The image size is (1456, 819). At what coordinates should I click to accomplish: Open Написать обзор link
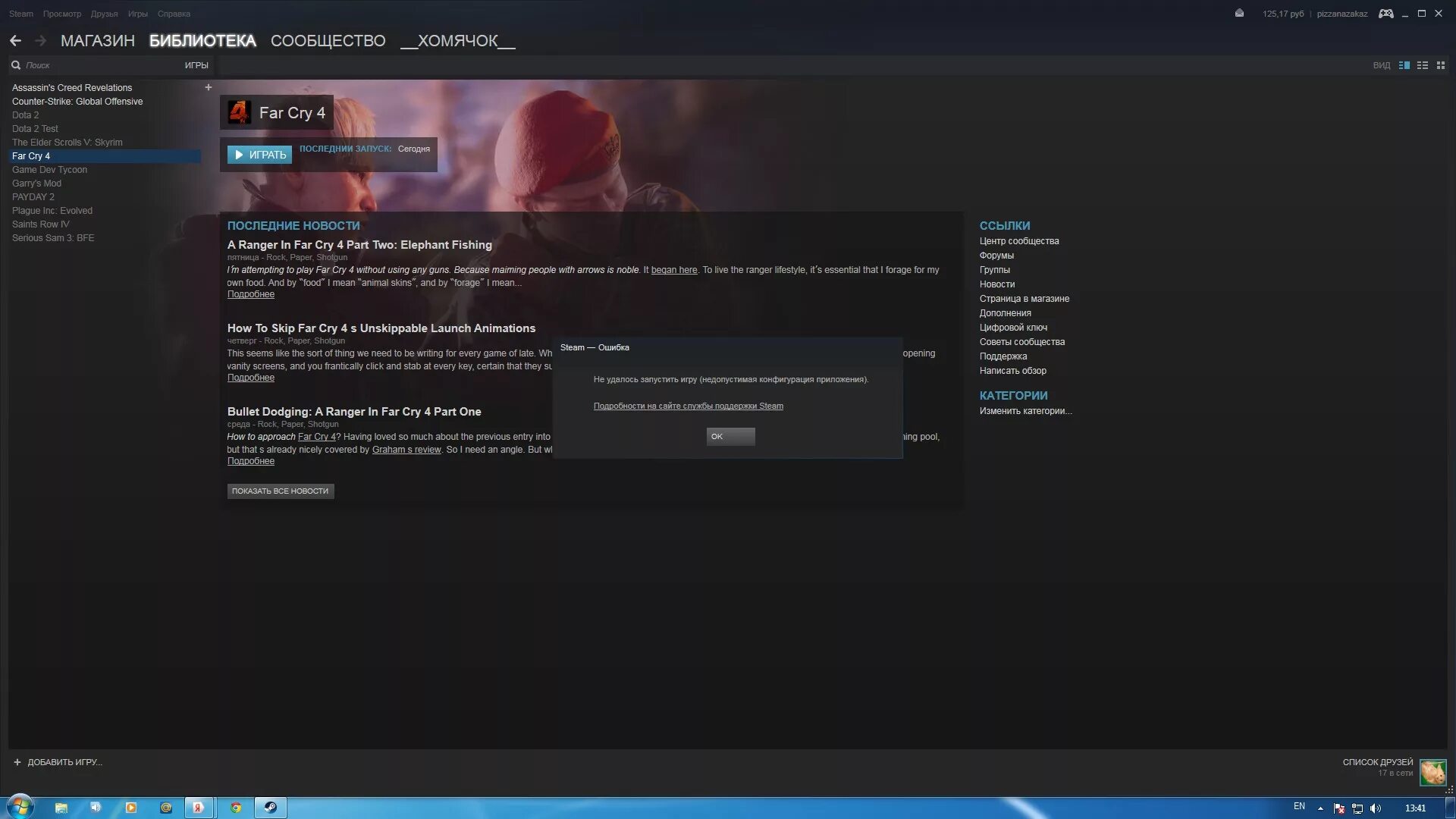(x=1012, y=371)
